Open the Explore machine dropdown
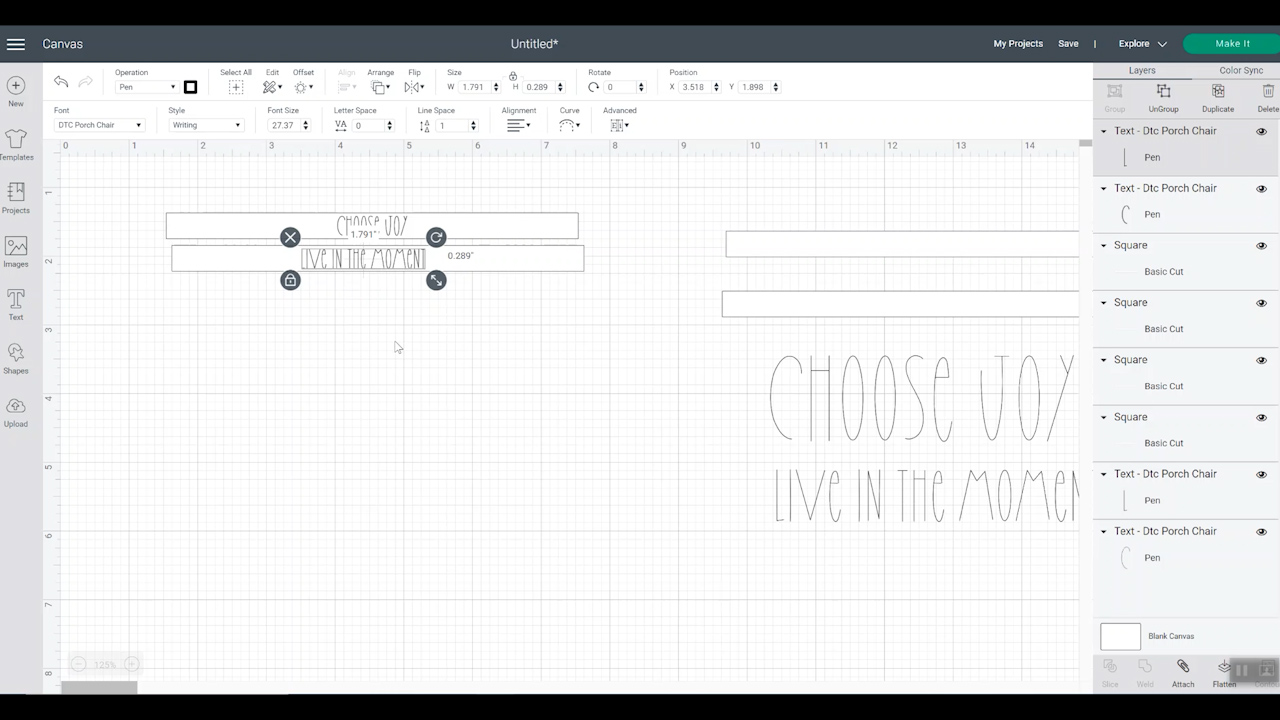This screenshot has height=720, width=1280. (x=1142, y=44)
